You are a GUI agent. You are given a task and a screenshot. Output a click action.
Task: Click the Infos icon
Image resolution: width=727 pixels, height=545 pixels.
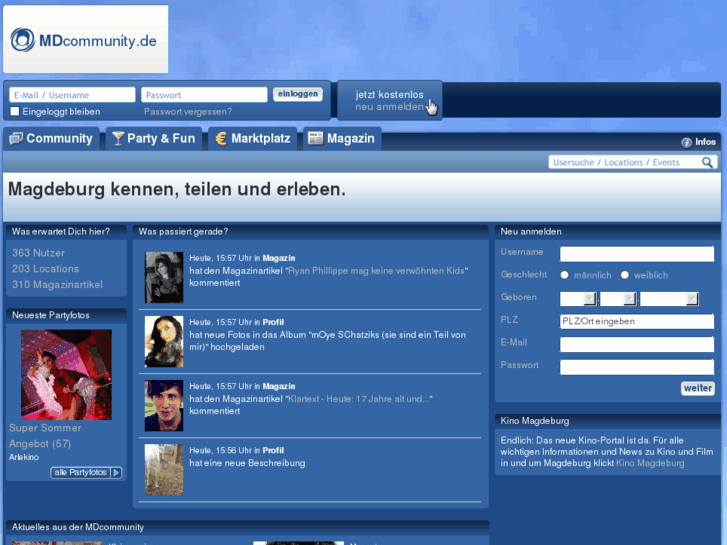pos(686,142)
